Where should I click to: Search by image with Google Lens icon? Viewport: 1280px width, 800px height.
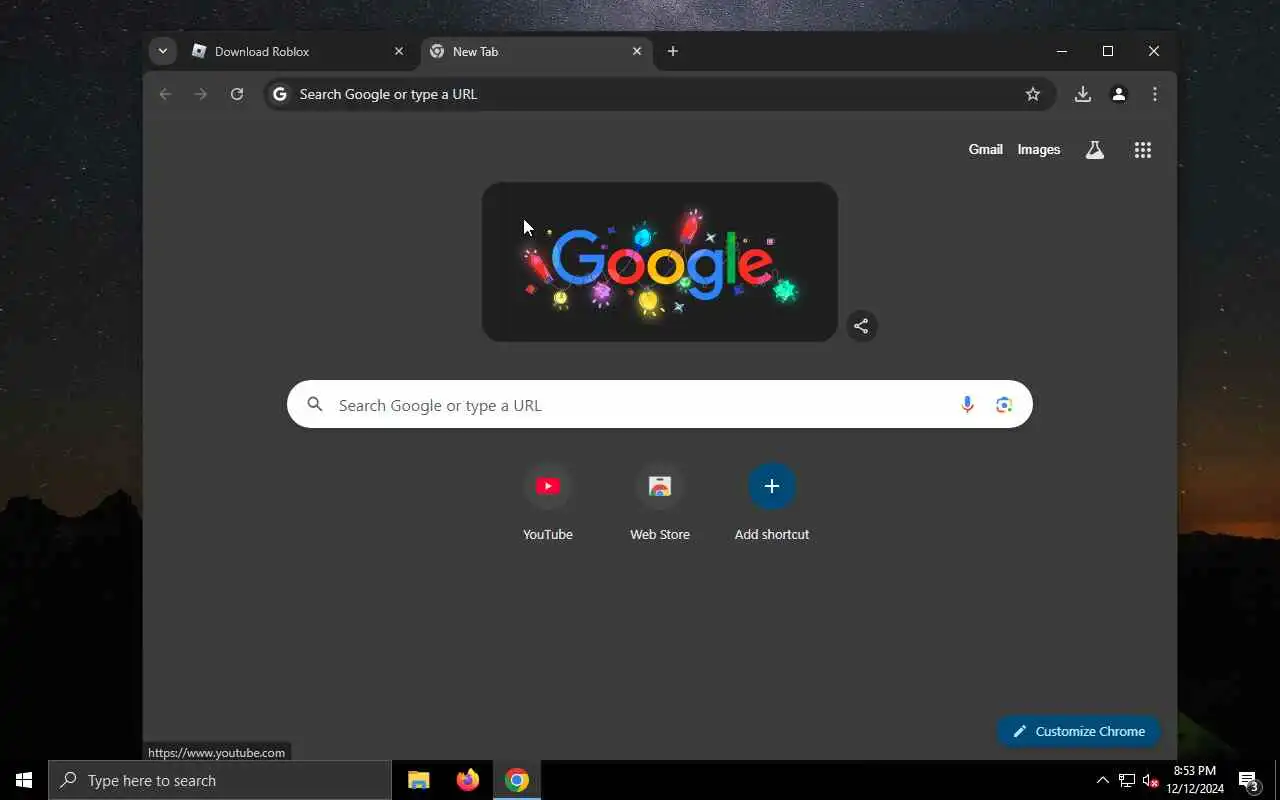pyautogui.click(x=1004, y=405)
